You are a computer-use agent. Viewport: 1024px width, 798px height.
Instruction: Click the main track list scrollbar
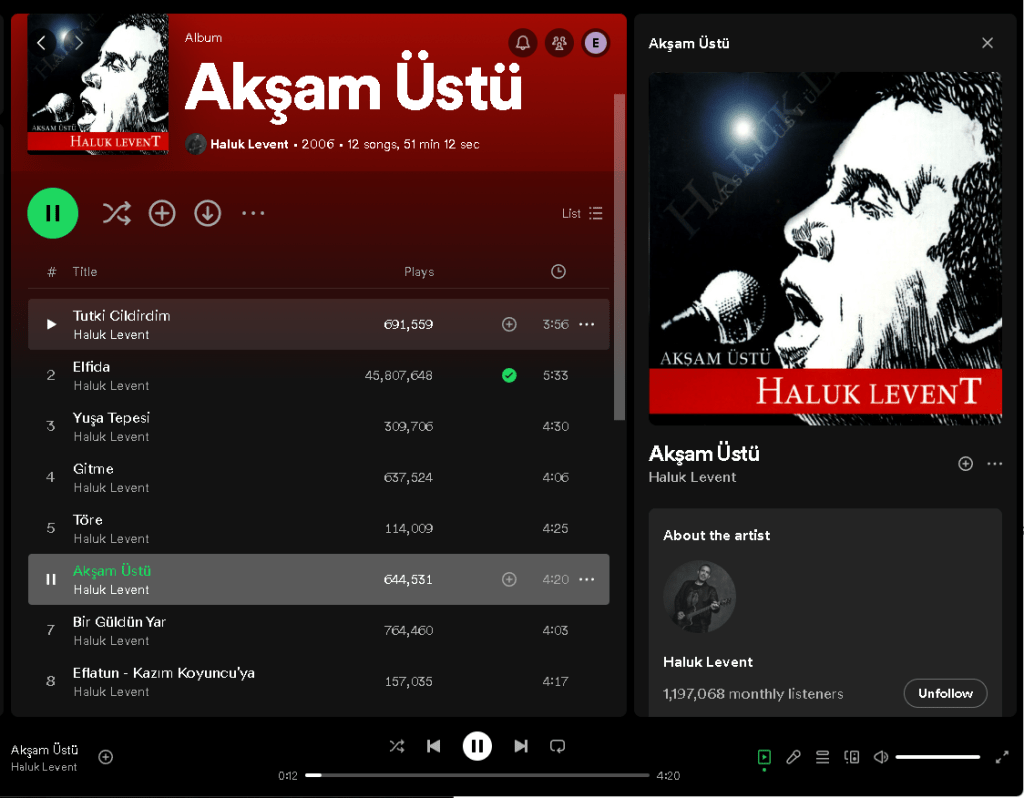point(619,257)
